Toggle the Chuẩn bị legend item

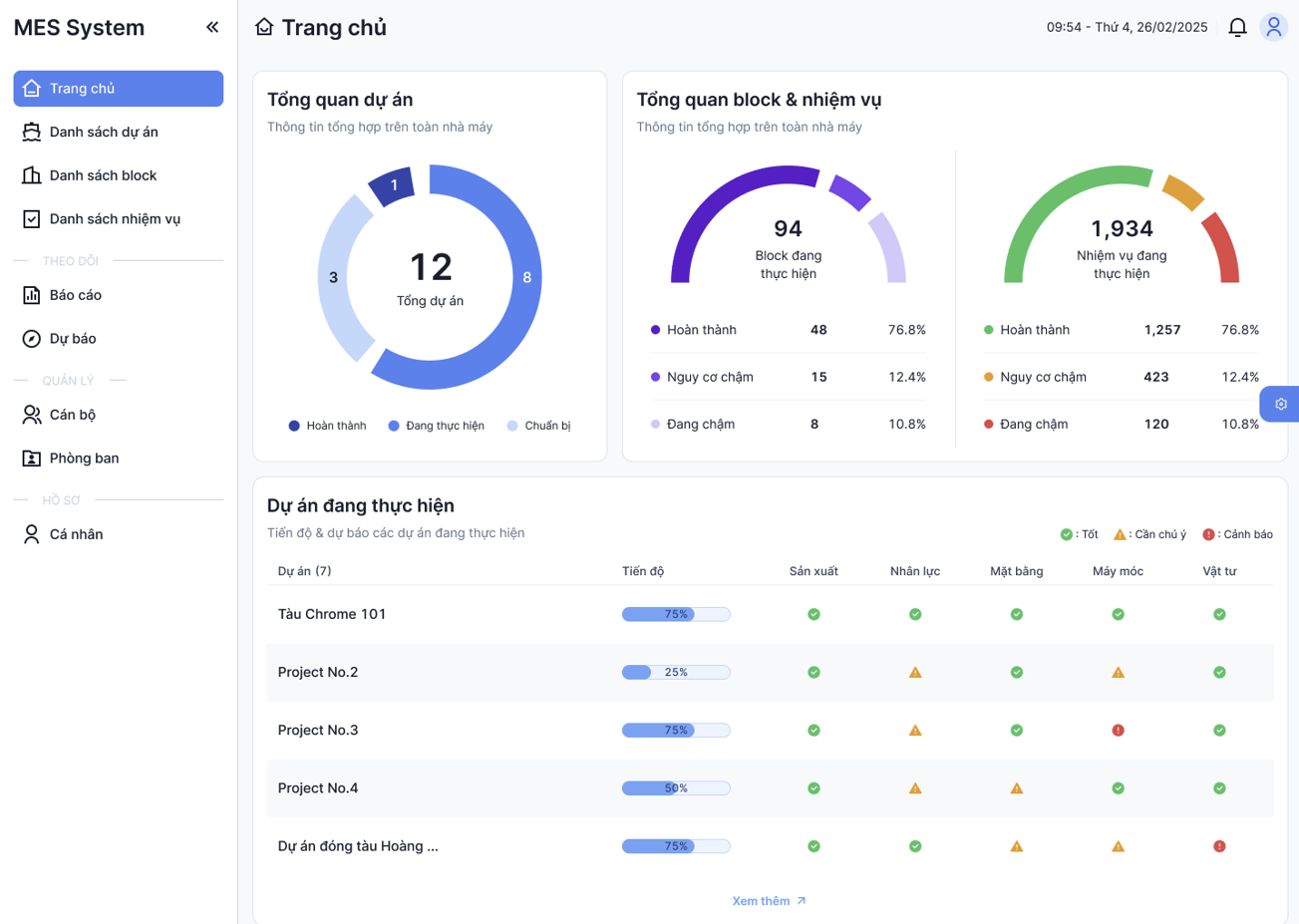click(538, 426)
